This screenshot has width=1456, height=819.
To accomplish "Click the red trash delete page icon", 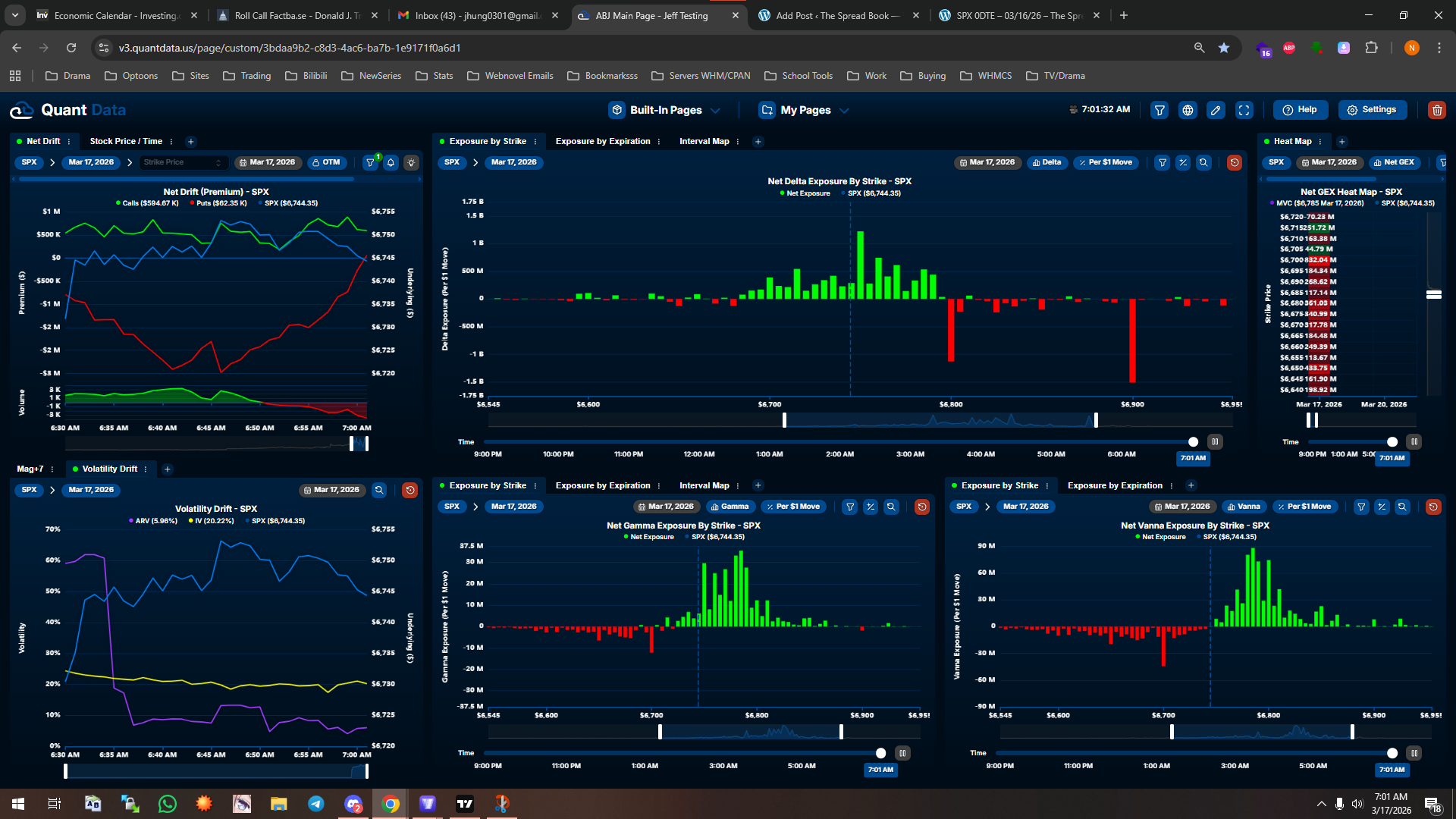I will (1436, 110).
